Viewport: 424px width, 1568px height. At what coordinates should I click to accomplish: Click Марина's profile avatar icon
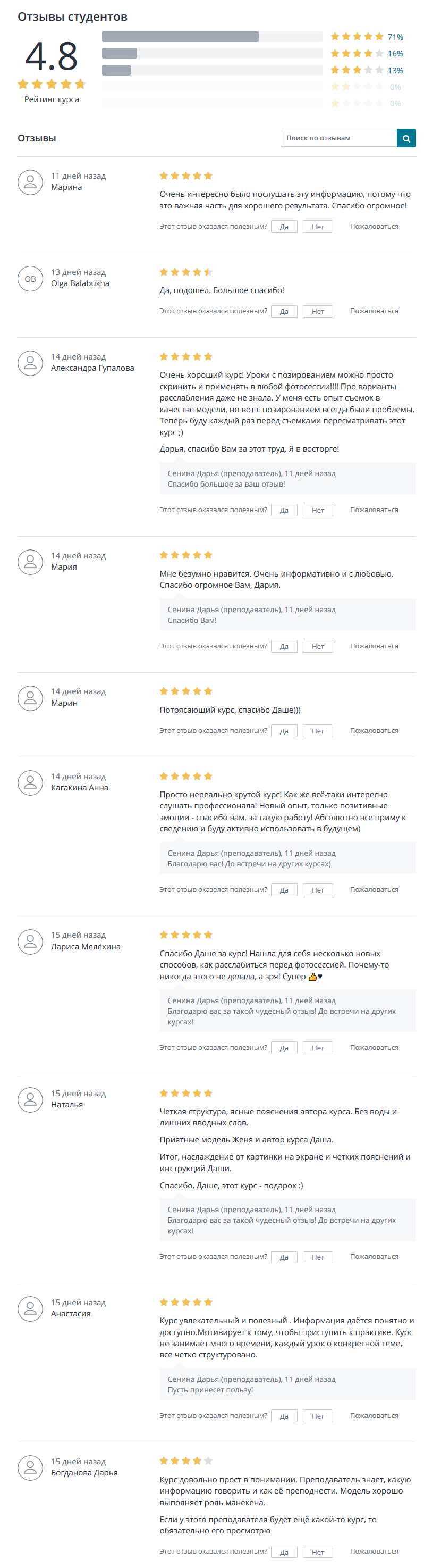pyautogui.click(x=30, y=182)
